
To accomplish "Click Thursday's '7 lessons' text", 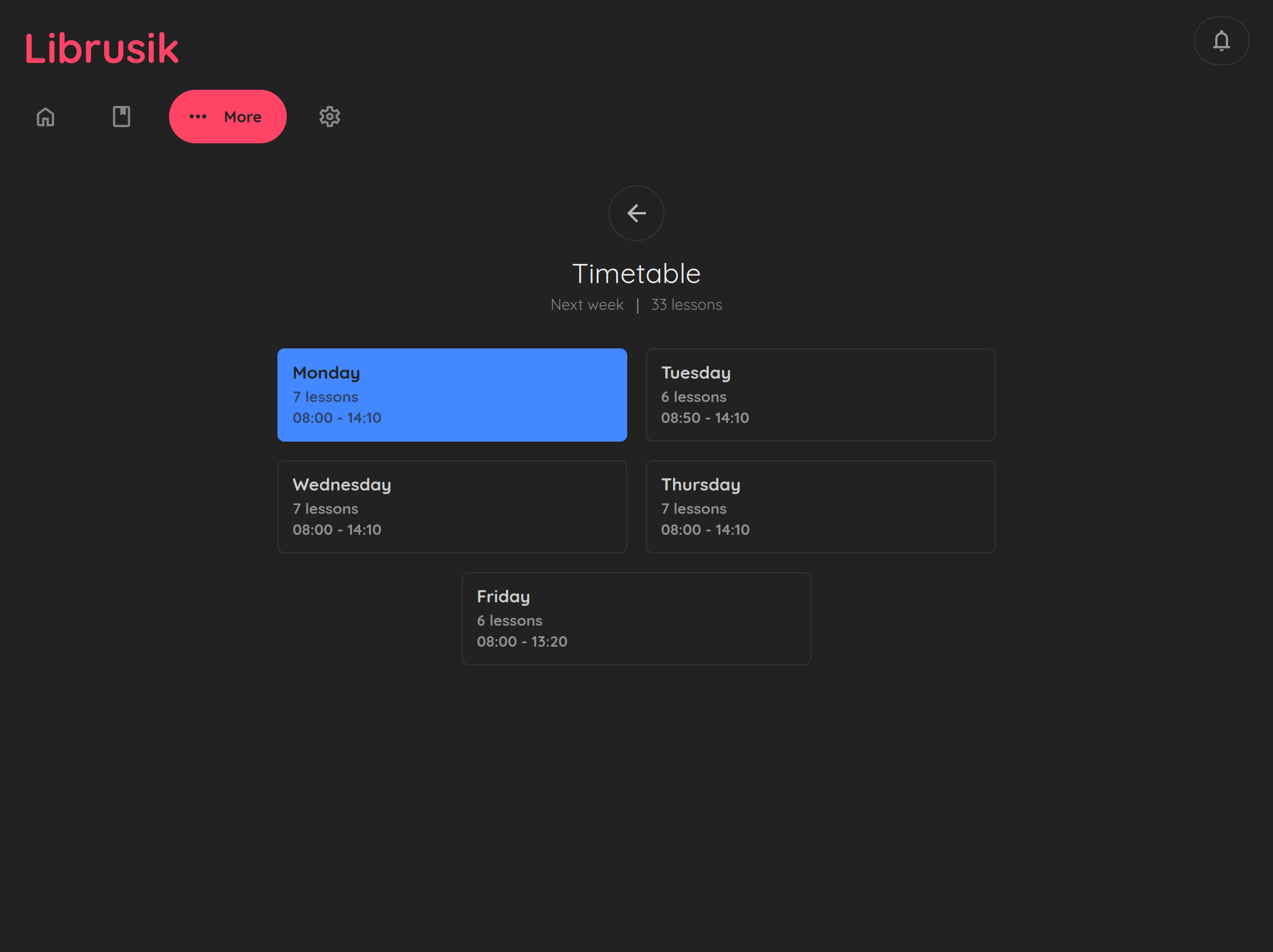I will coord(694,509).
